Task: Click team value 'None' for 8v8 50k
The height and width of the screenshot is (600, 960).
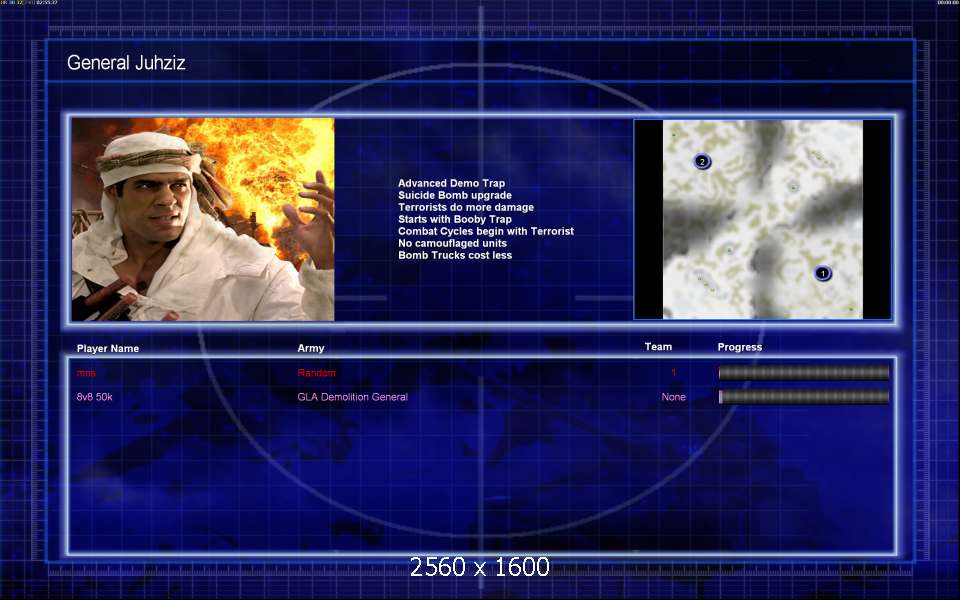Action: click(x=673, y=397)
